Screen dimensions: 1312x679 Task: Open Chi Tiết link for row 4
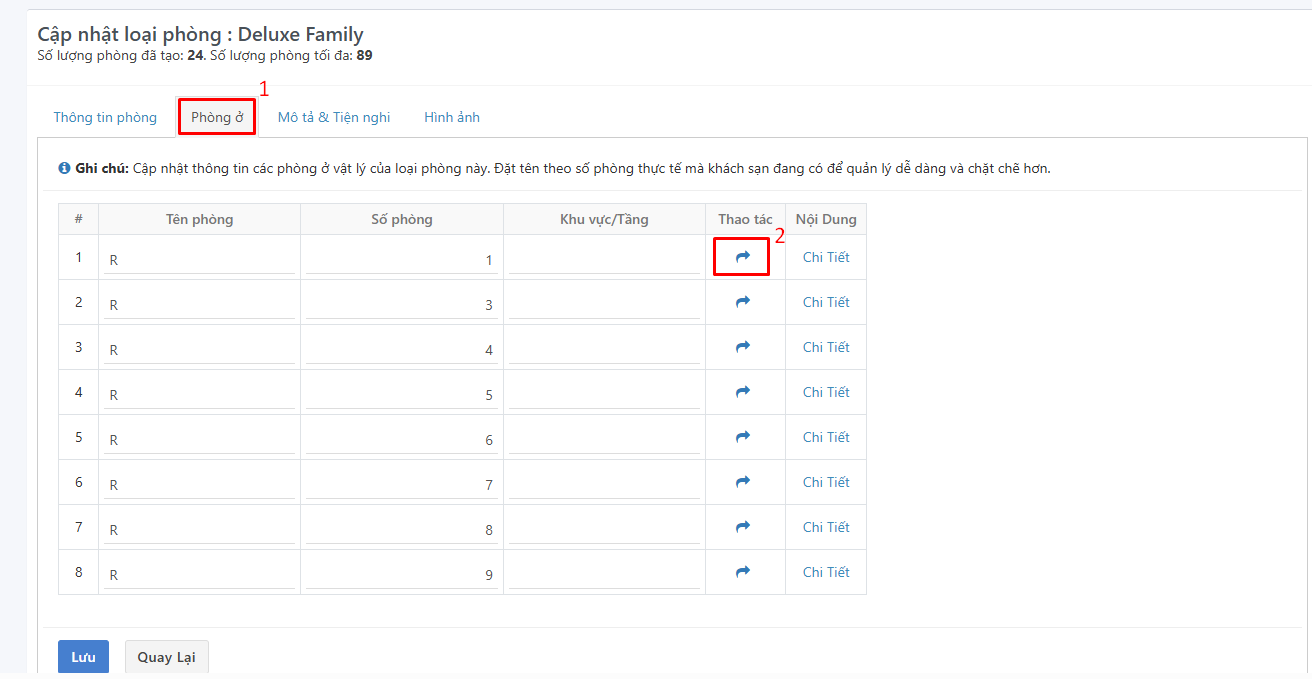click(826, 392)
